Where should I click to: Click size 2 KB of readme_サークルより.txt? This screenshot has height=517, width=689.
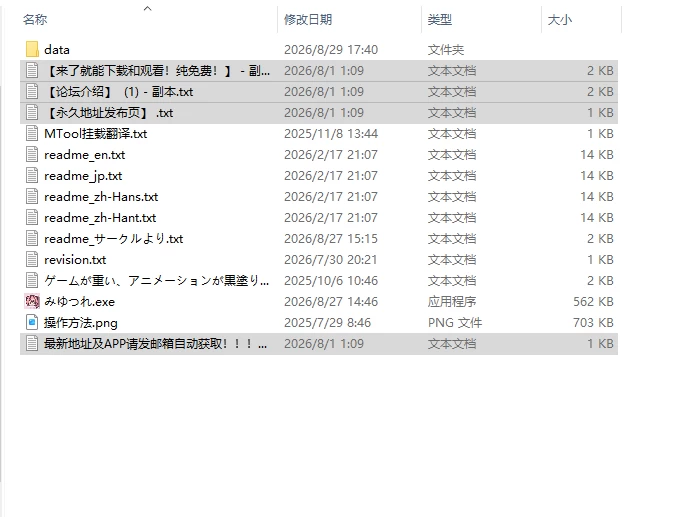(x=601, y=239)
